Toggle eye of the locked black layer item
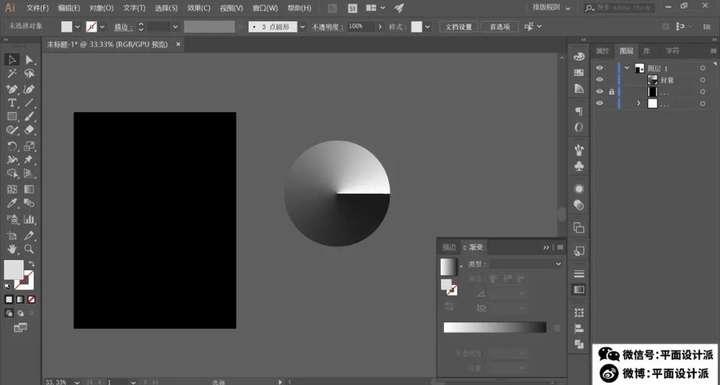Screen dimensions: 720x385 (x=599, y=91)
